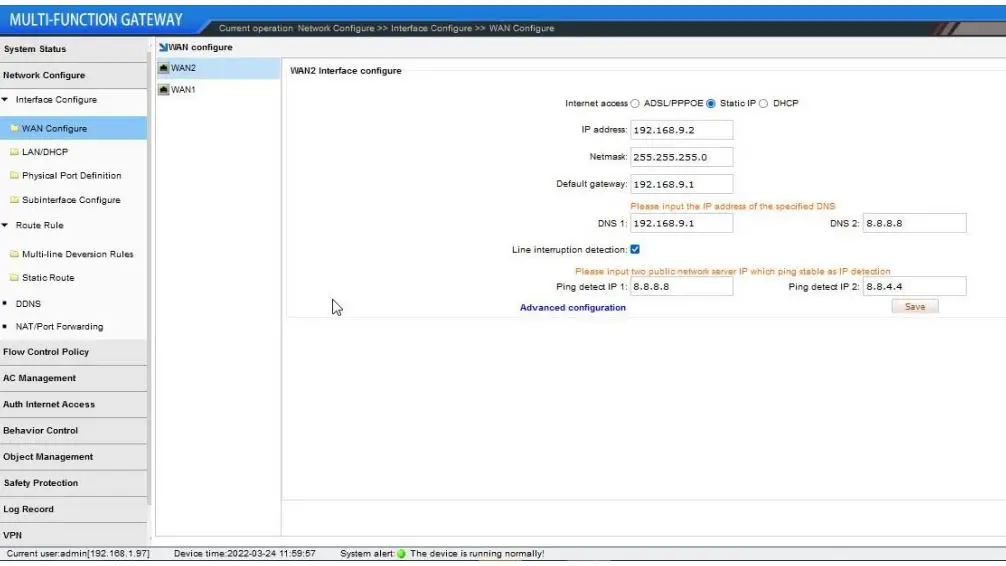Viewport: 1006px width, 566px height.
Task: Click Current user admin status text
Action: [78, 554]
